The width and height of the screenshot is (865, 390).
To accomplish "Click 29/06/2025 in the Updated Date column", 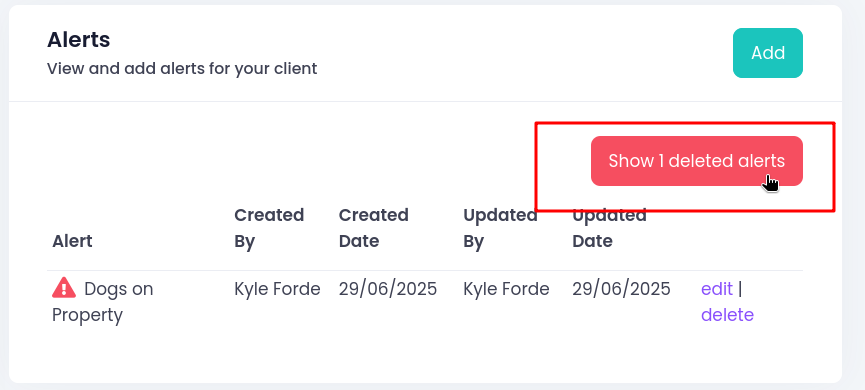I will 621,289.
